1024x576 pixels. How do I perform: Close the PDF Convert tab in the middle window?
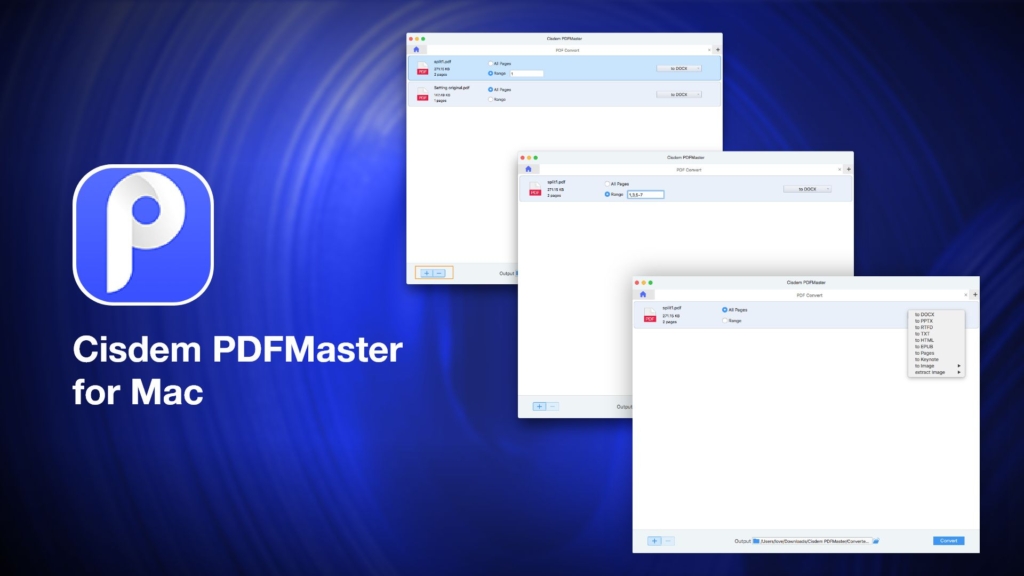(x=840, y=169)
